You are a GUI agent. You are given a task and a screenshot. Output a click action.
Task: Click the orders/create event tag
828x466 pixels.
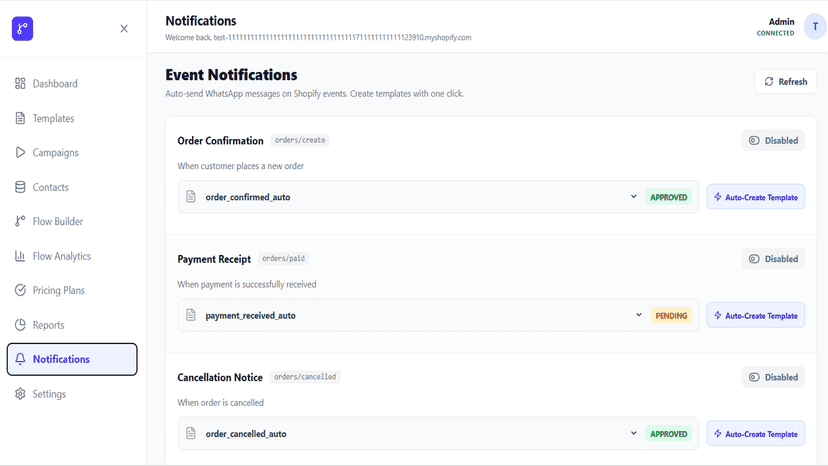(x=300, y=140)
